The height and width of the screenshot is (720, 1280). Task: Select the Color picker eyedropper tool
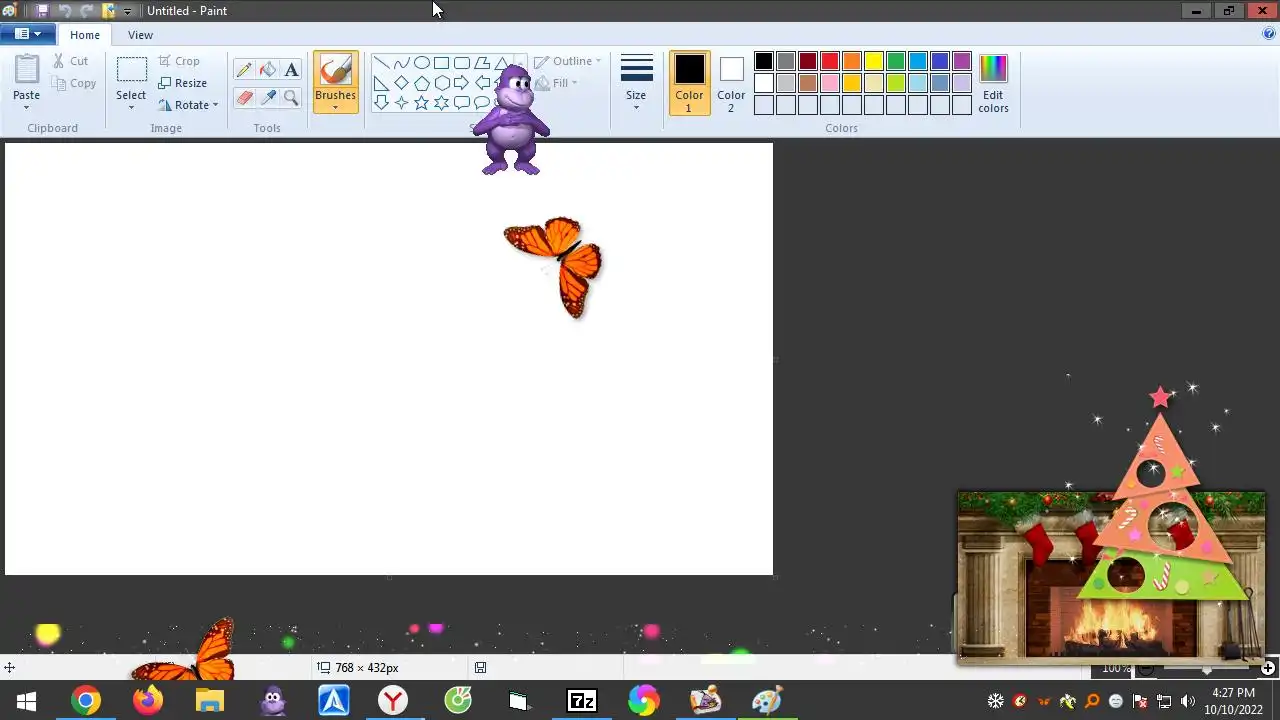267,97
